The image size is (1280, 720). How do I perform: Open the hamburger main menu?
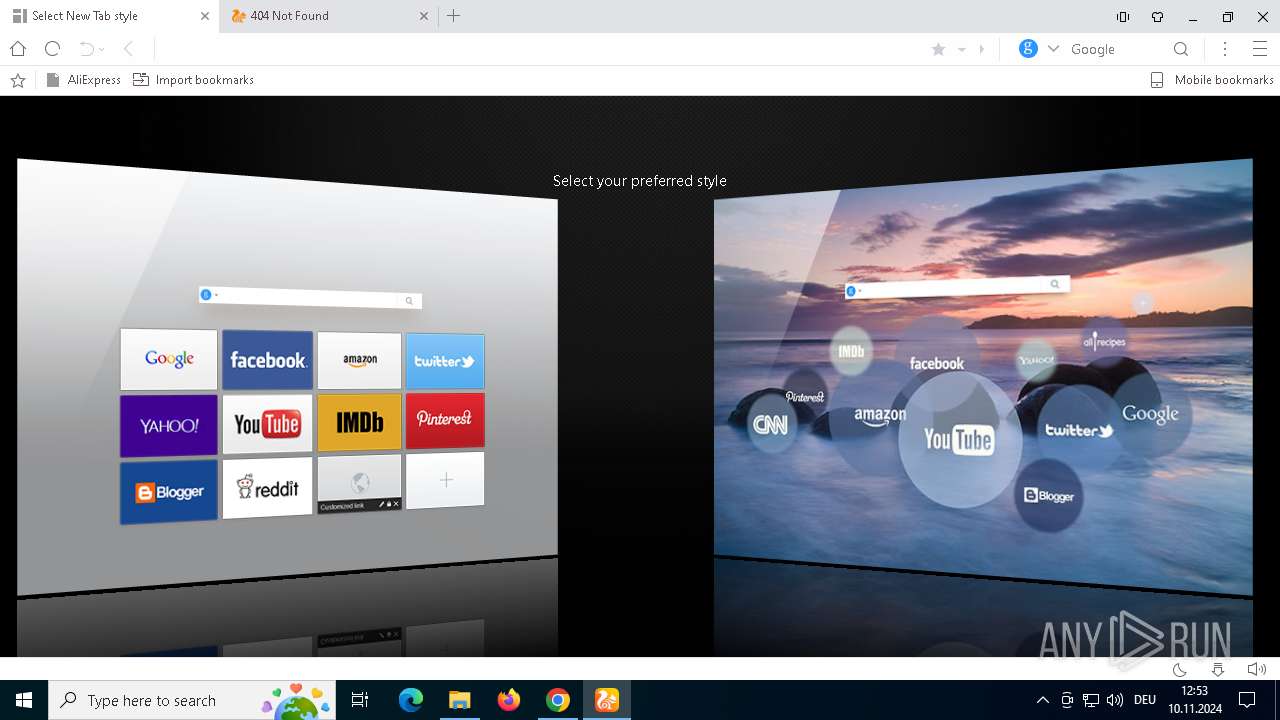coord(1260,49)
